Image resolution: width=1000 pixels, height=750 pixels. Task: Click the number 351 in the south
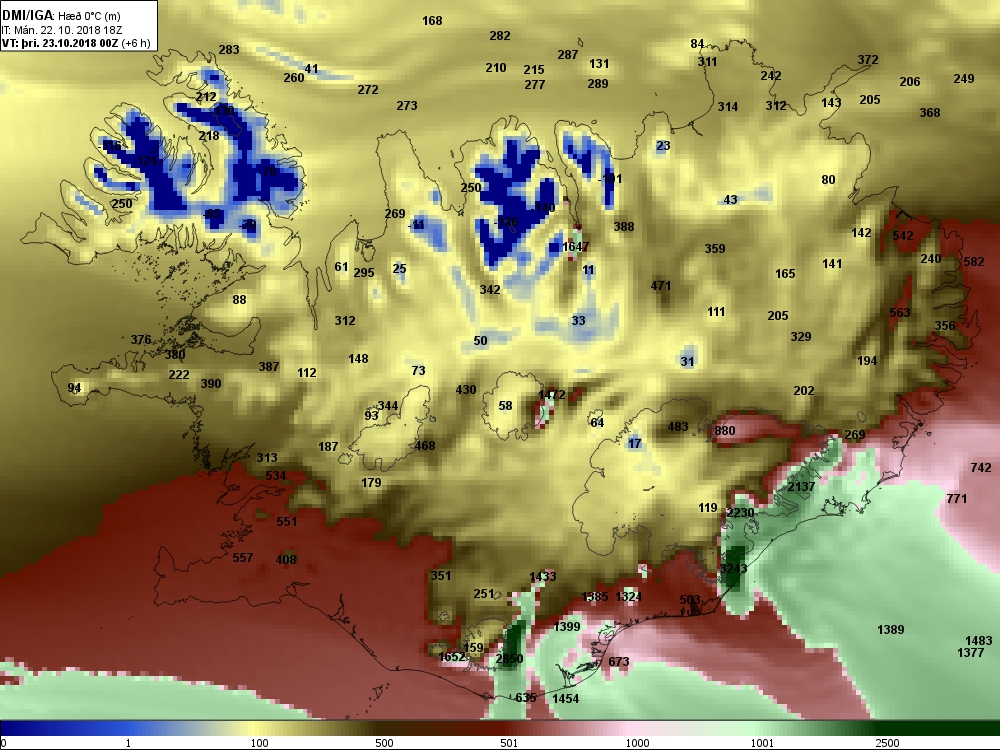(x=441, y=576)
